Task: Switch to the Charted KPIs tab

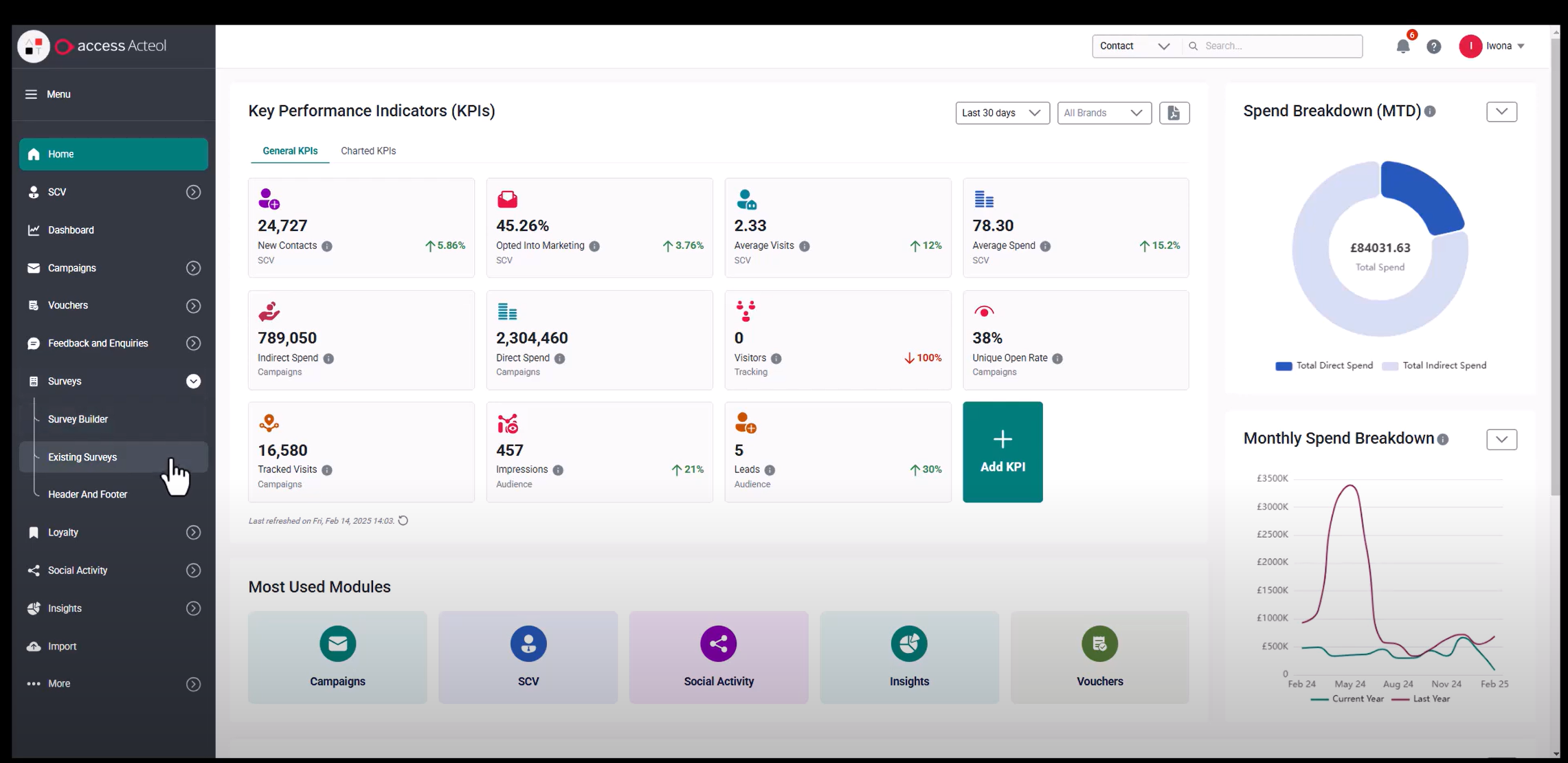Action: tap(368, 151)
